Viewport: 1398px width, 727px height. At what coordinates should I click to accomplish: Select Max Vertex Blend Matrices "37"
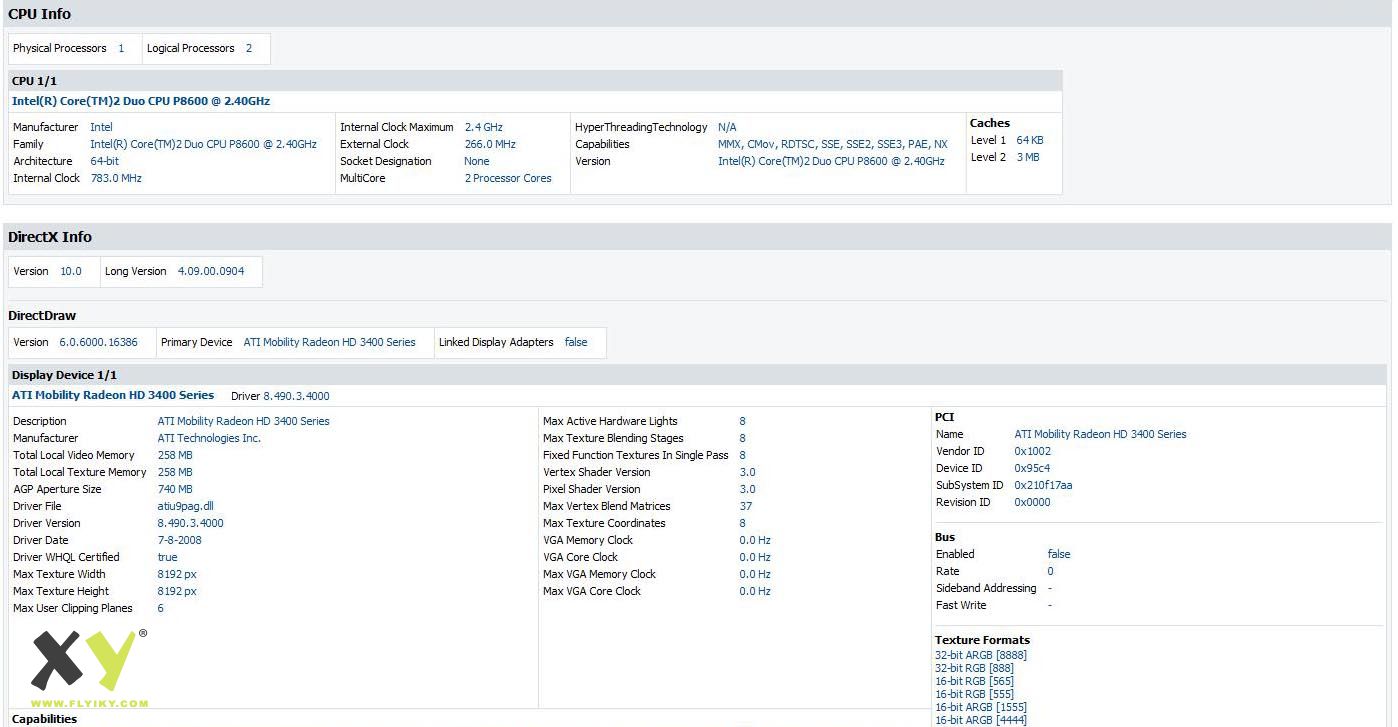tap(745, 506)
